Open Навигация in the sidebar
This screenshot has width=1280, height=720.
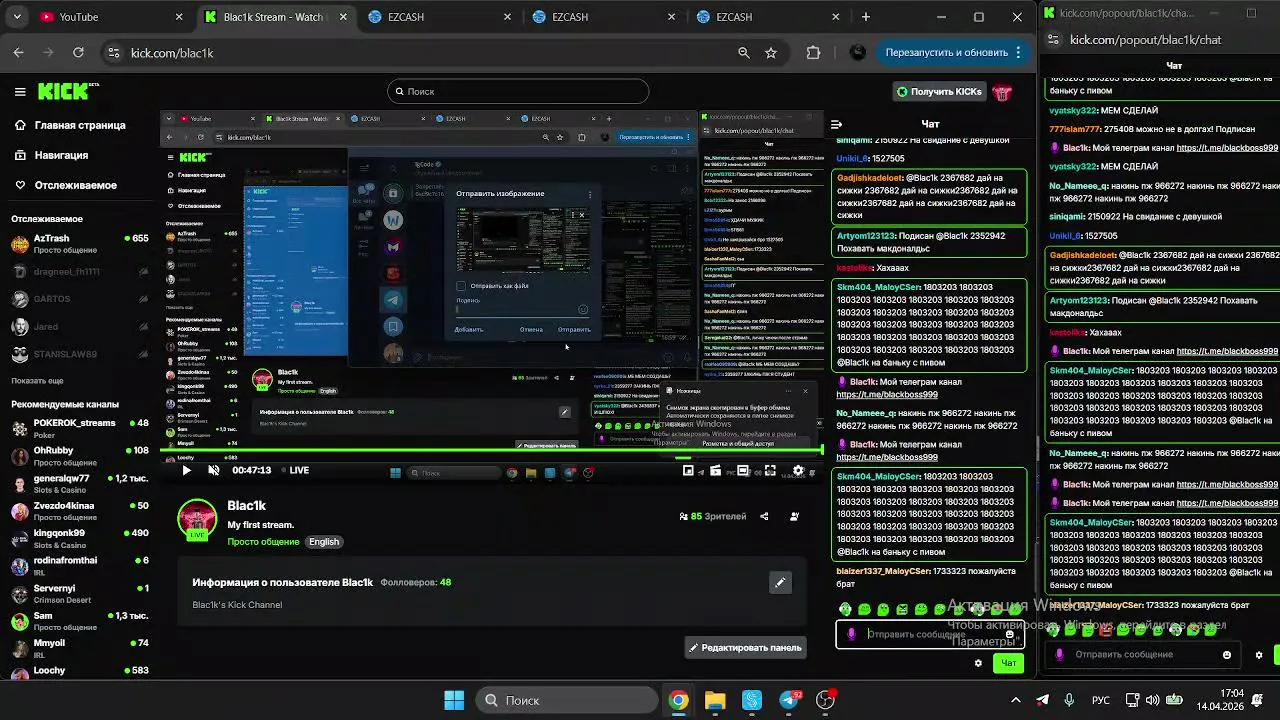click(50, 155)
